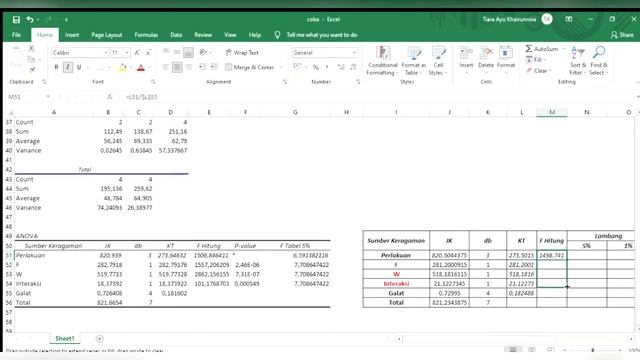Screen dimensions: 640x360
Task: Click Merge & Center
Action: coord(250,67)
